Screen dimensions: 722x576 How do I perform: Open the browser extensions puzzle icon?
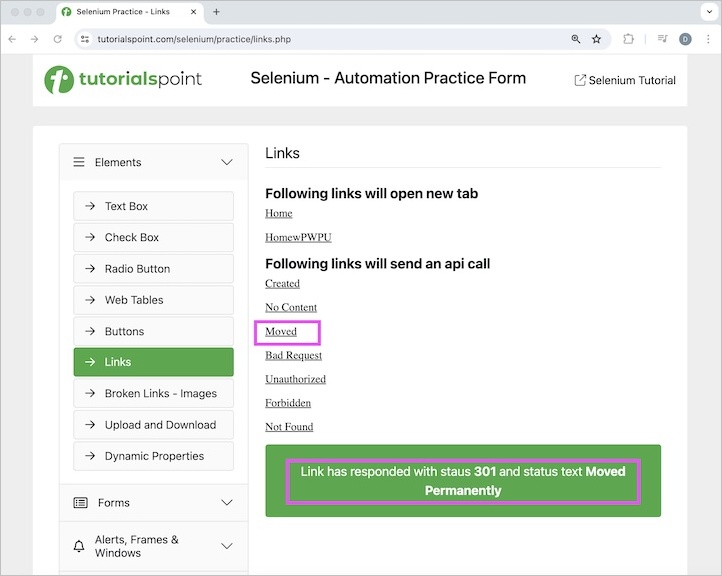(x=629, y=39)
